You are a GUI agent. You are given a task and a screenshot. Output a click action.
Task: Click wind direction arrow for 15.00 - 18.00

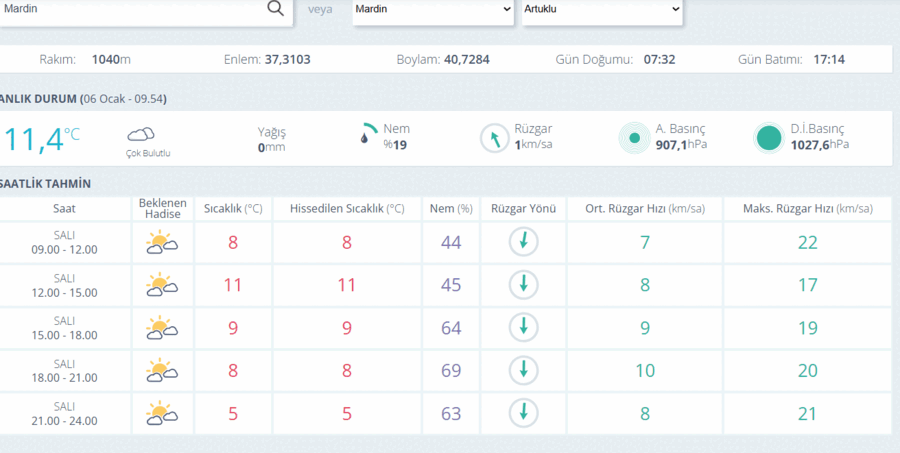(x=523, y=327)
